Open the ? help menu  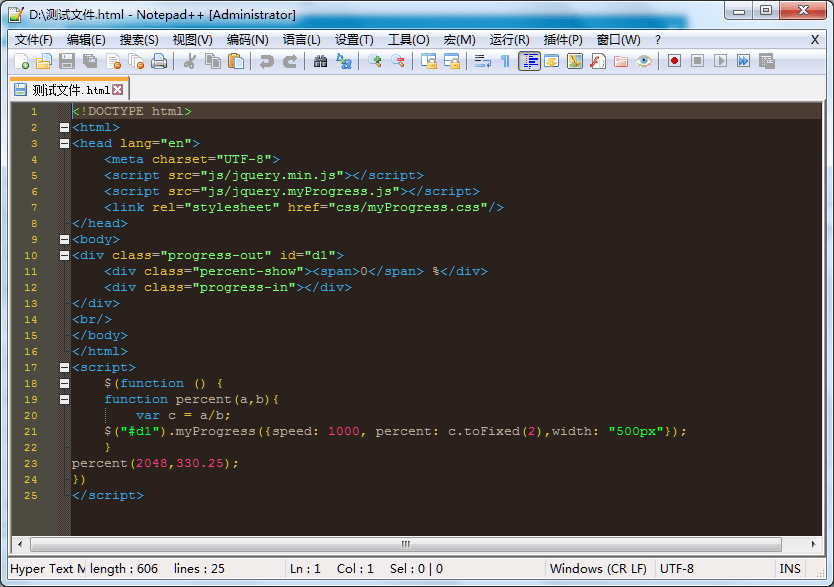pos(658,40)
